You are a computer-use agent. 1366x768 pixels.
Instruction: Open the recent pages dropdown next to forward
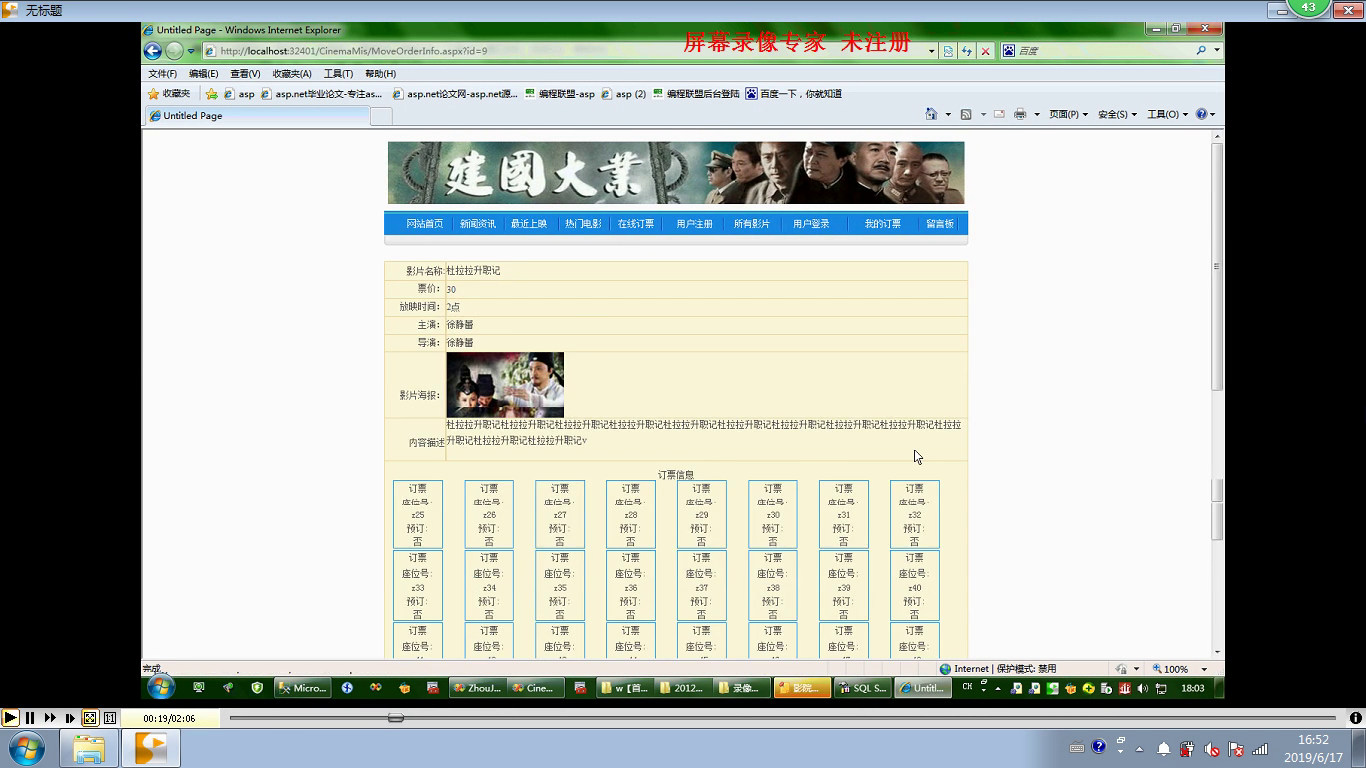tap(191, 51)
